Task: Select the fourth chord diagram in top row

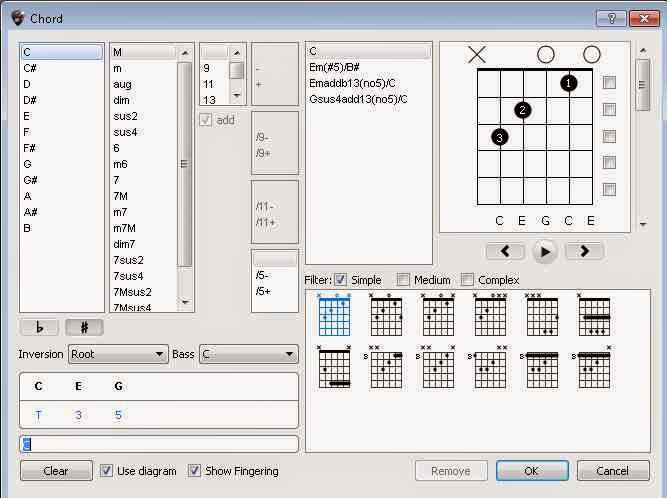Action: tap(490, 315)
